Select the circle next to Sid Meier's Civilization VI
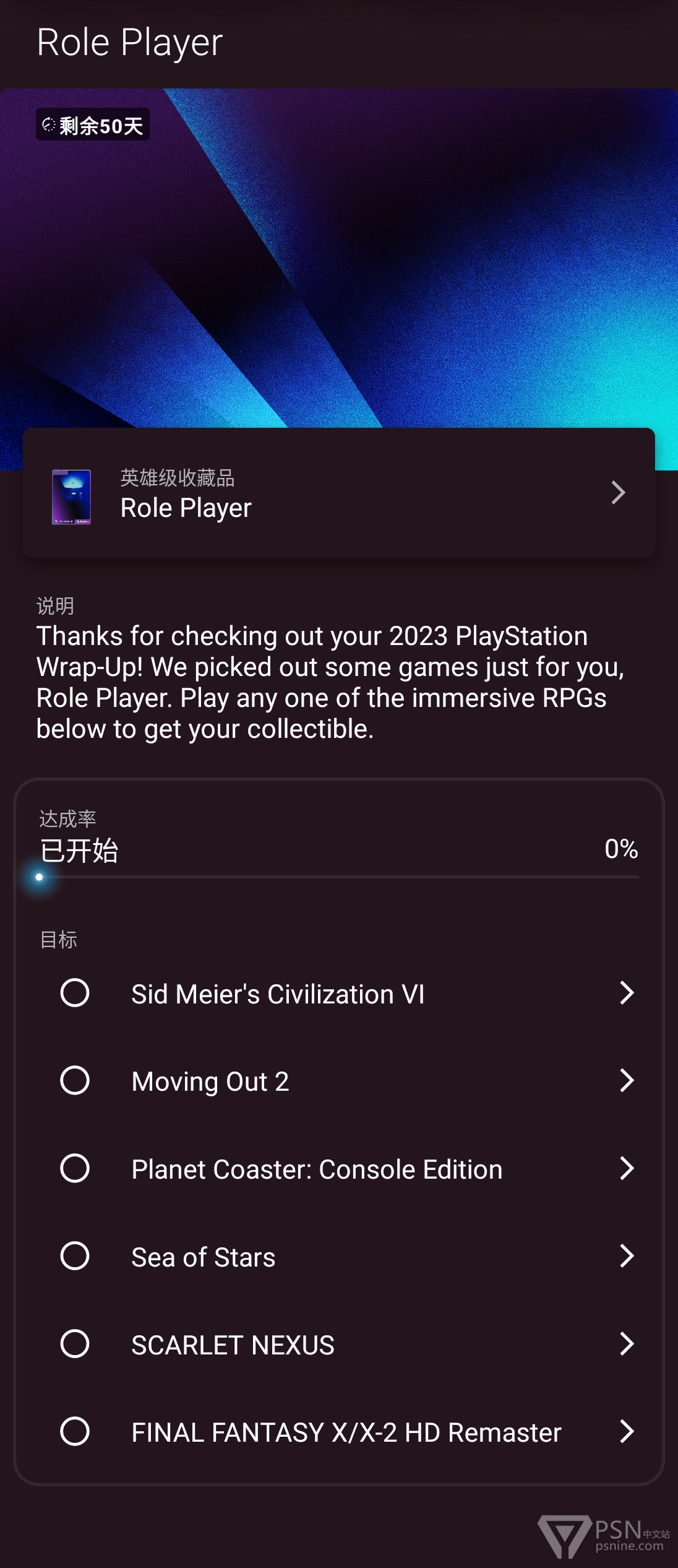 click(75, 993)
